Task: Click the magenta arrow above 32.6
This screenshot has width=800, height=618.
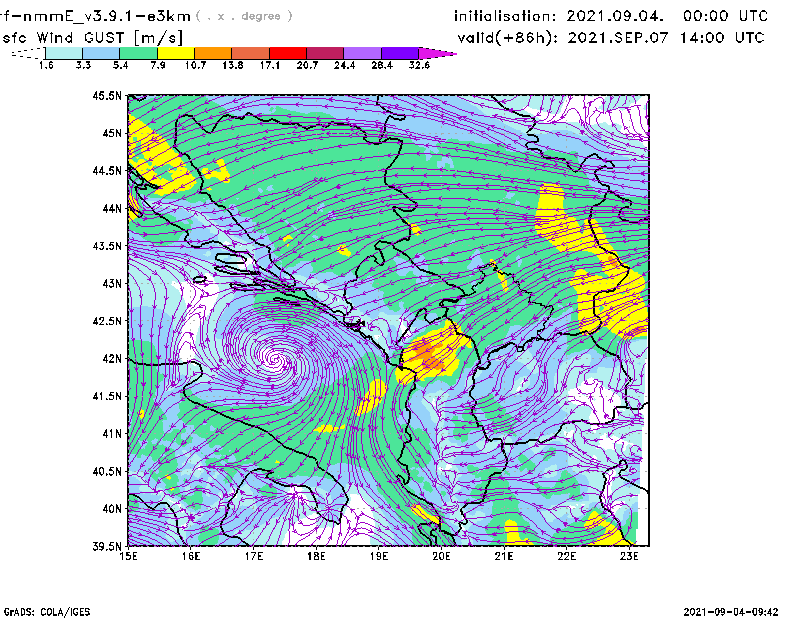Action: click(437, 53)
